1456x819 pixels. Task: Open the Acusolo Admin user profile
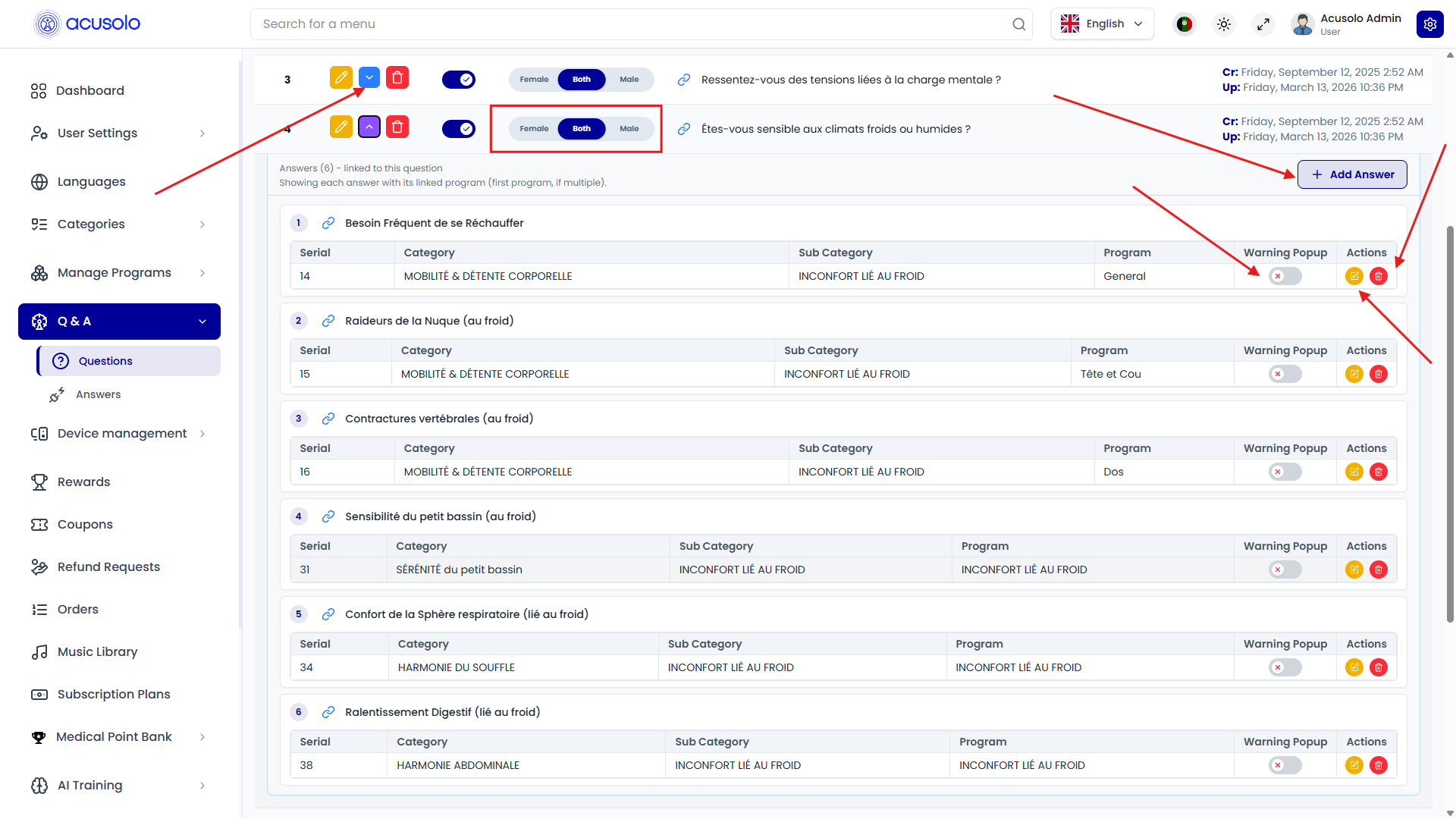tap(1346, 24)
